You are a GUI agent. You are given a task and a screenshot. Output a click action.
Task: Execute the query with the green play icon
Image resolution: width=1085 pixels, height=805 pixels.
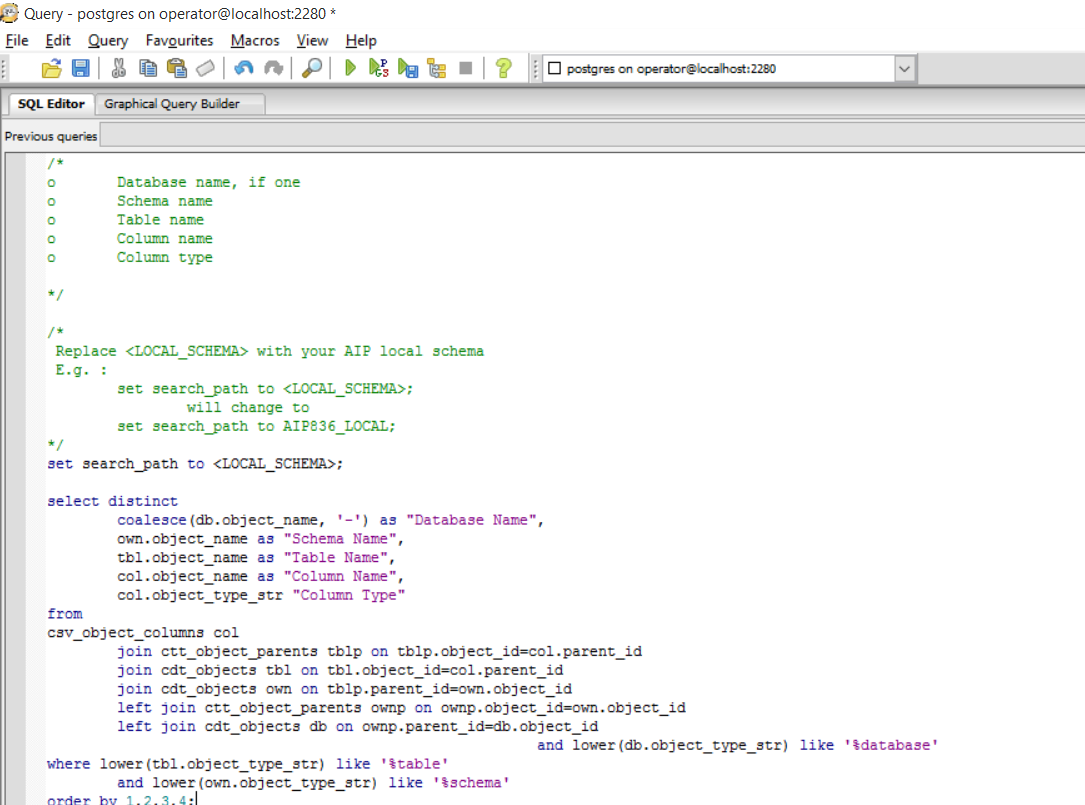pyautogui.click(x=350, y=68)
